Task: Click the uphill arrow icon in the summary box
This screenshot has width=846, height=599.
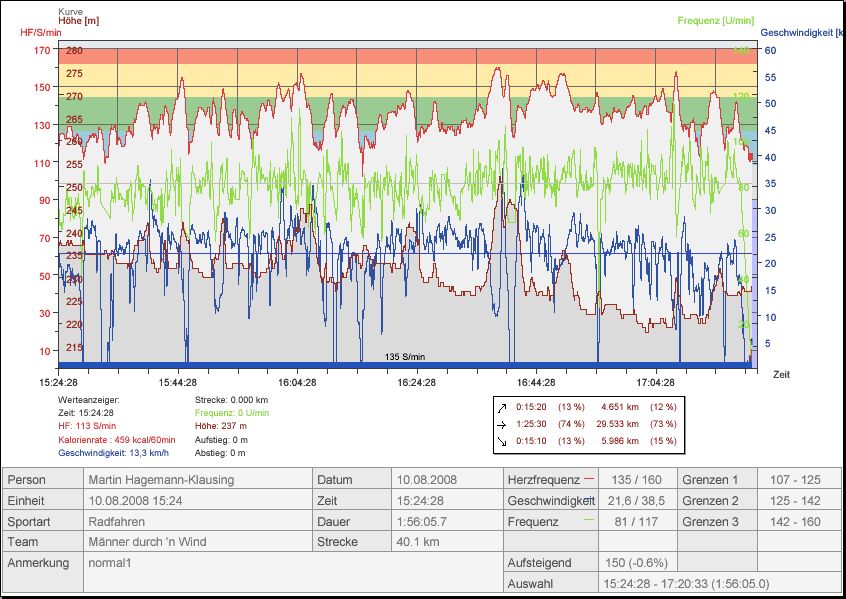Action: click(502, 407)
